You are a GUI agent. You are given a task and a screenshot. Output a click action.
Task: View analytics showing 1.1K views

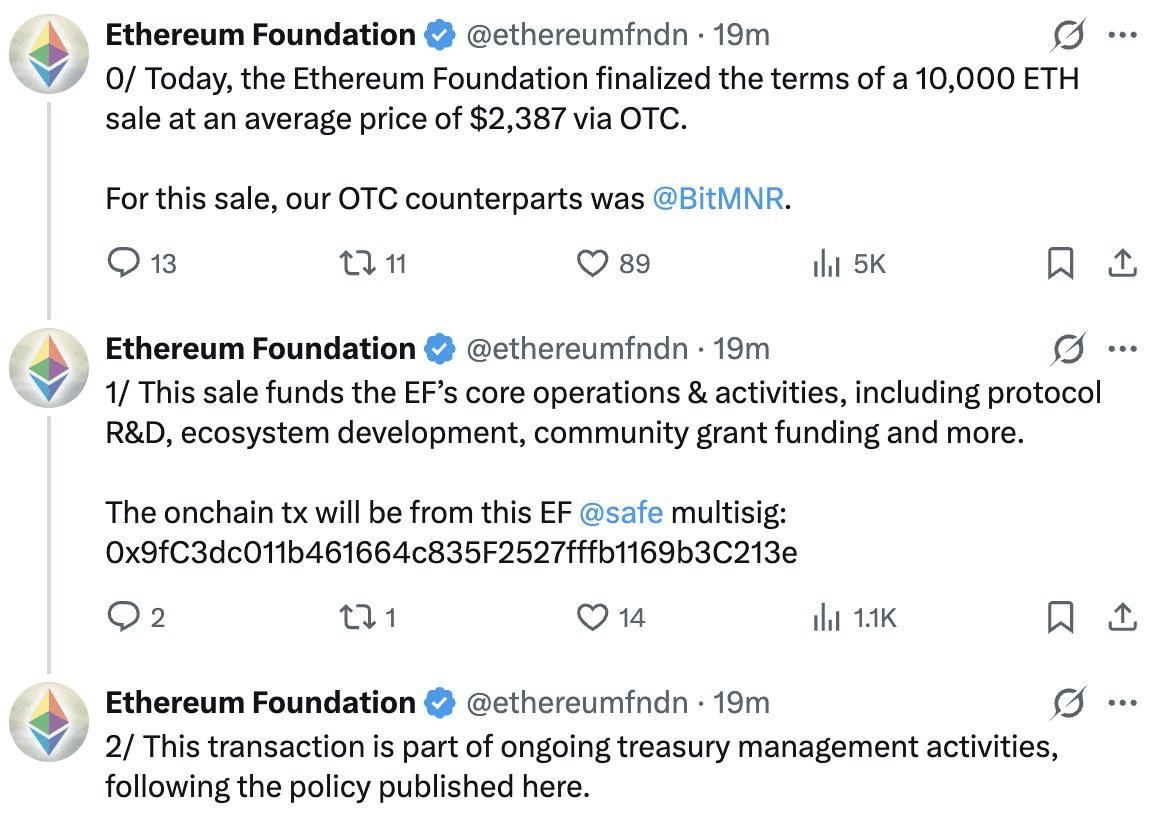click(x=826, y=618)
